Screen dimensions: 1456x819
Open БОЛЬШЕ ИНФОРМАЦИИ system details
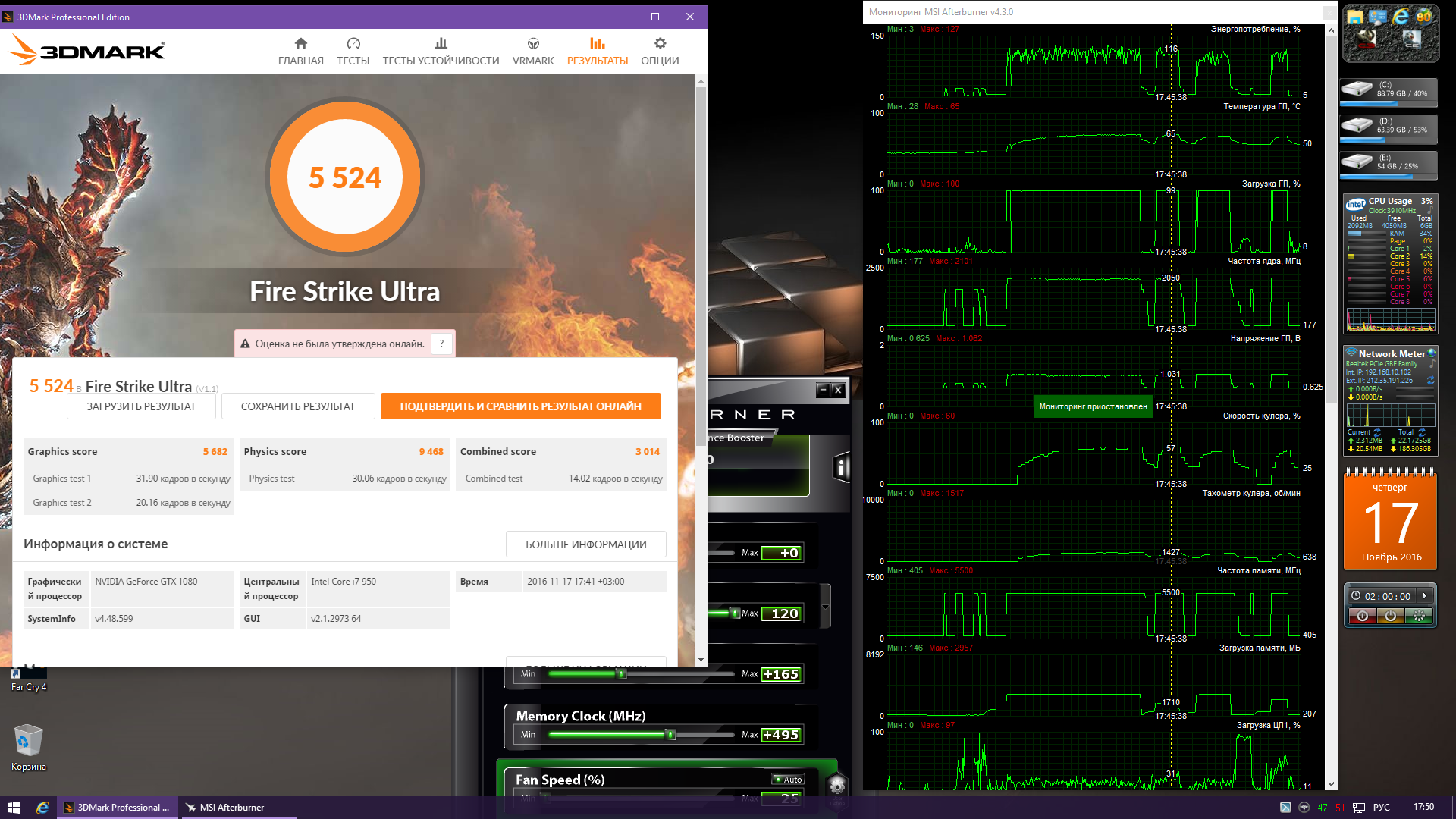click(585, 544)
